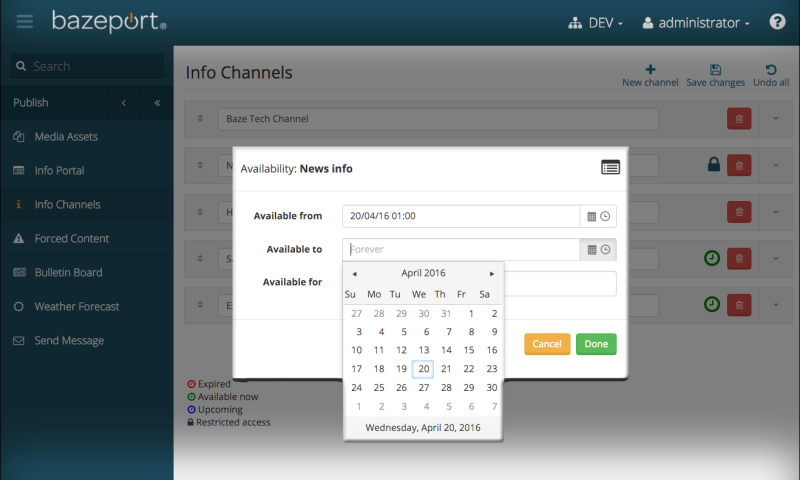Screen dimensions: 800x480
Task: Open Weather Forecast in sidebar
Action: pos(76,306)
